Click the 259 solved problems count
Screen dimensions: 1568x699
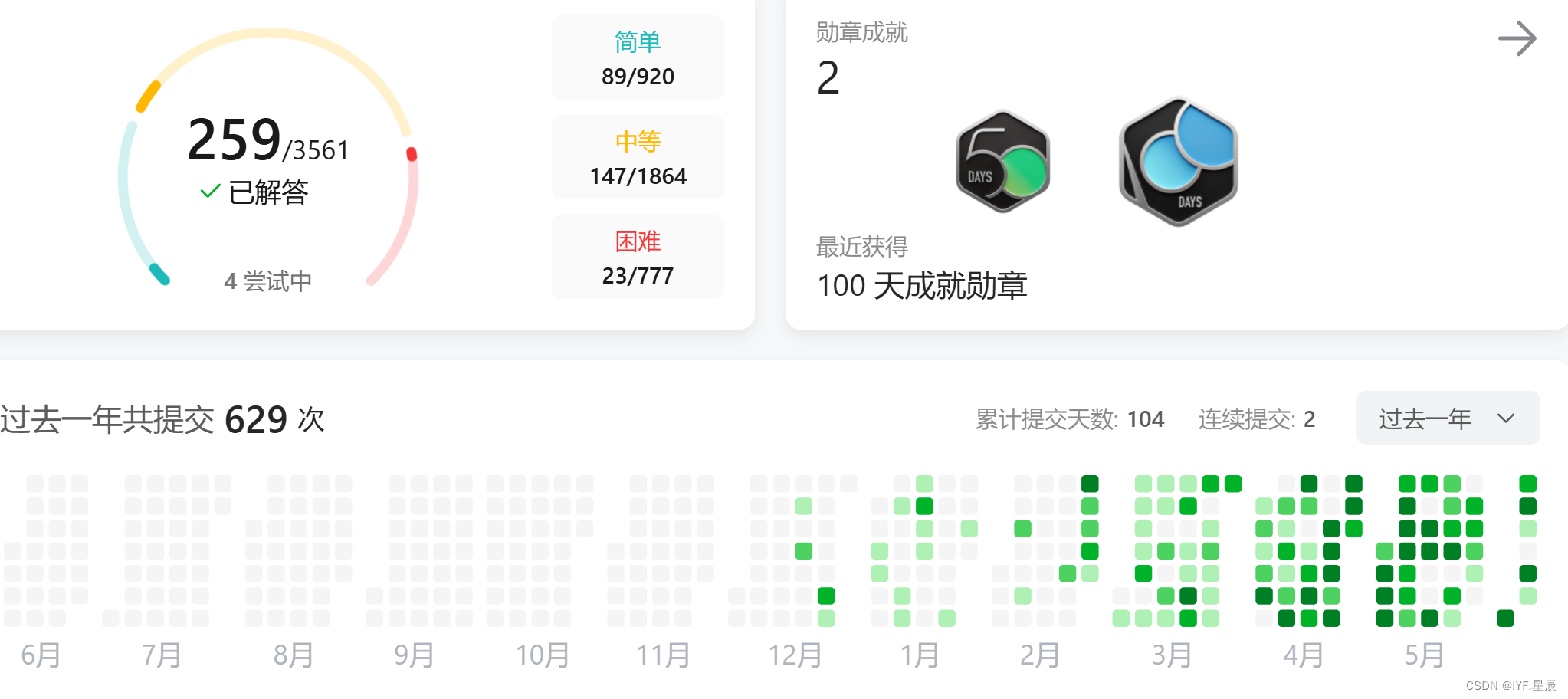(x=235, y=140)
